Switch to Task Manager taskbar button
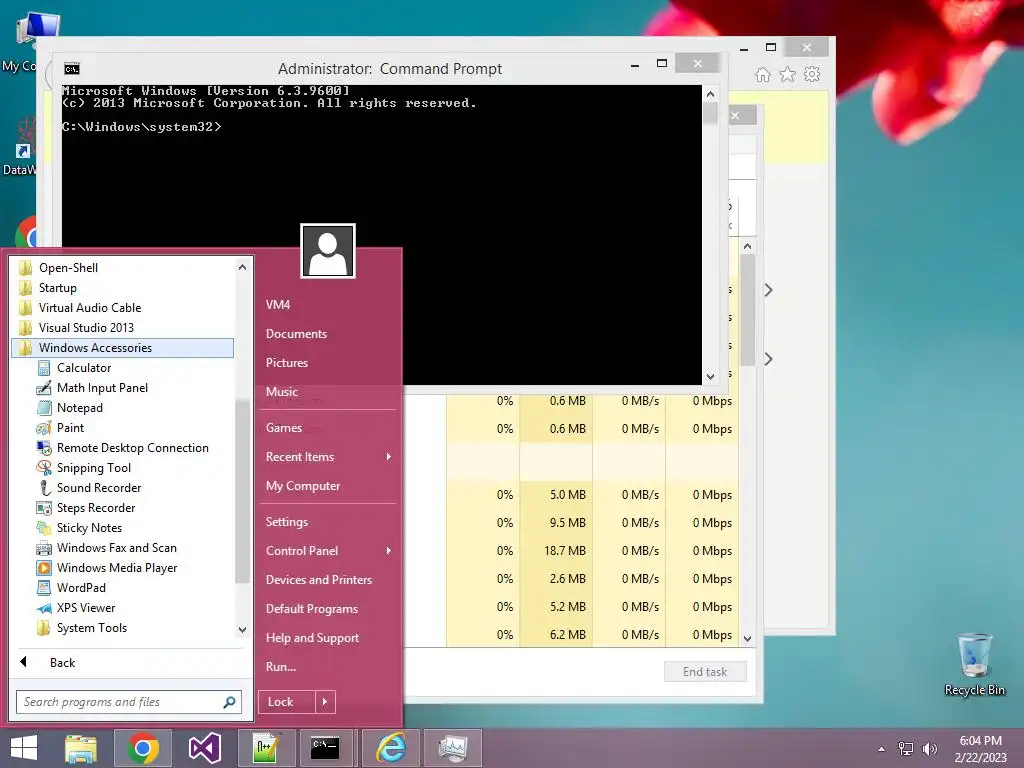This screenshot has width=1024, height=768. 453,748
